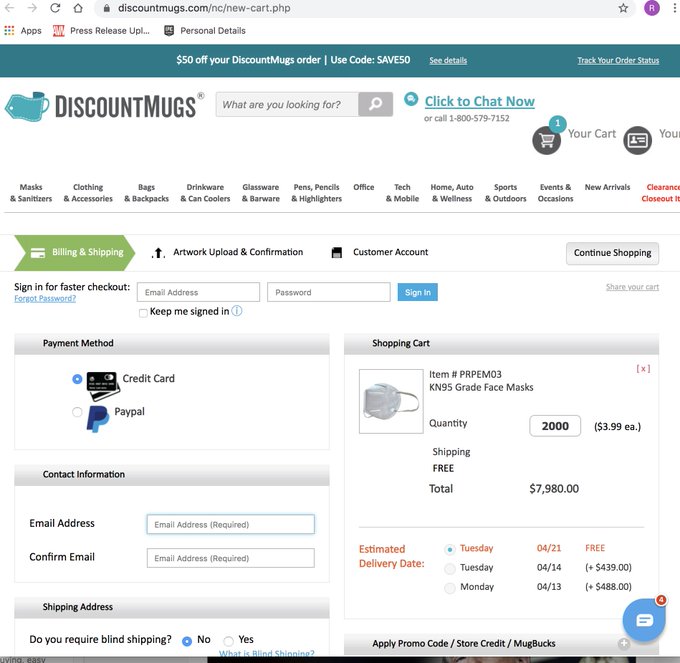Viewport: 680px width, 663px height.
Task: Open the shopping cart icon
Action: (x=546, y=140)
